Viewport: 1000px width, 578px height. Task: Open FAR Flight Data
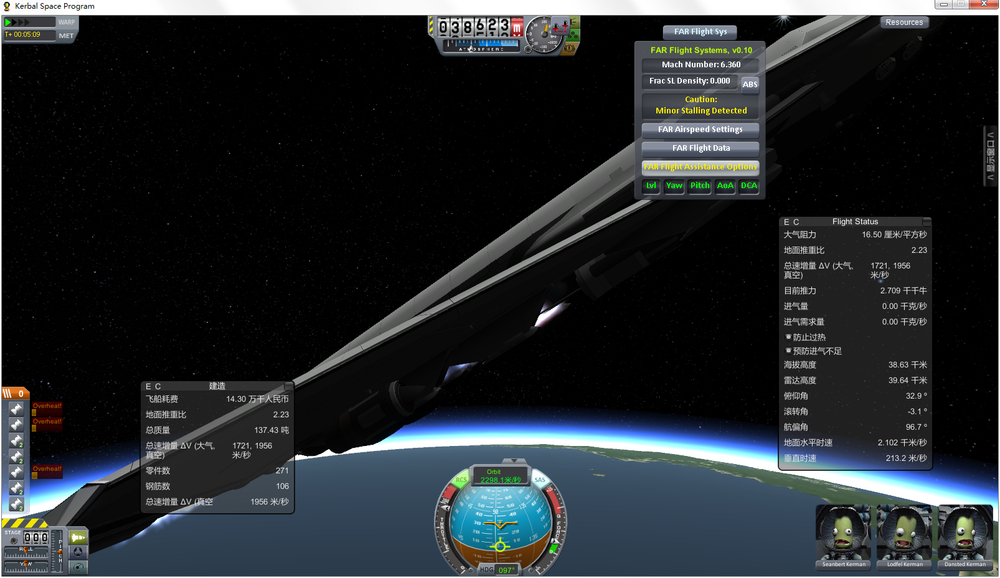click(x=700, y=148)
